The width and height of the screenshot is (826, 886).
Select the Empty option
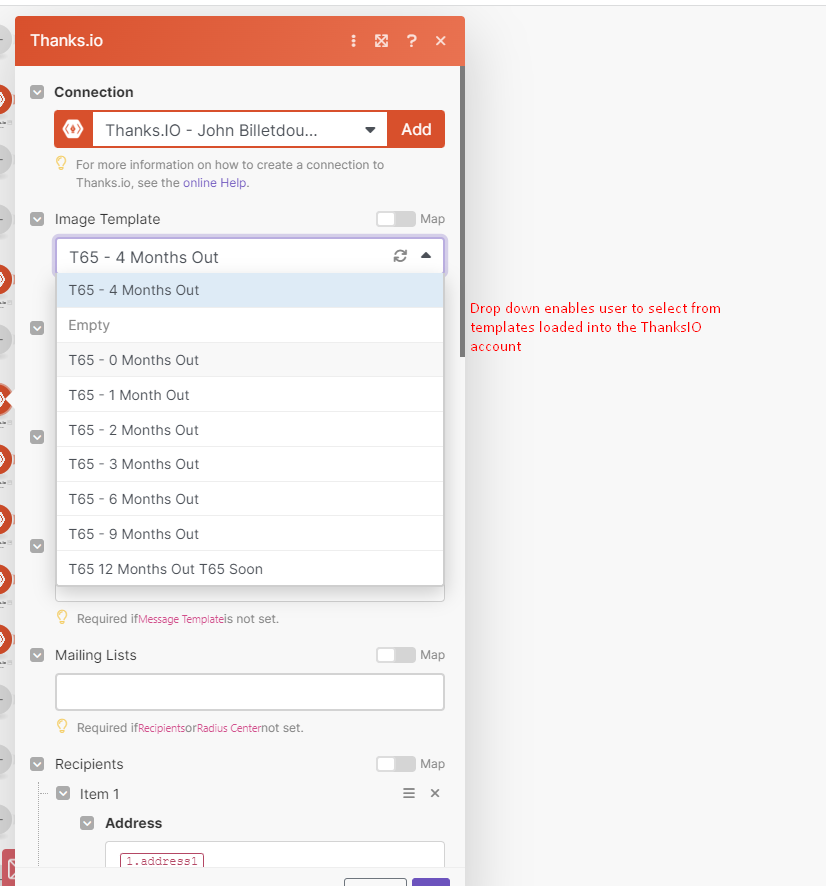tap(250, 325)
